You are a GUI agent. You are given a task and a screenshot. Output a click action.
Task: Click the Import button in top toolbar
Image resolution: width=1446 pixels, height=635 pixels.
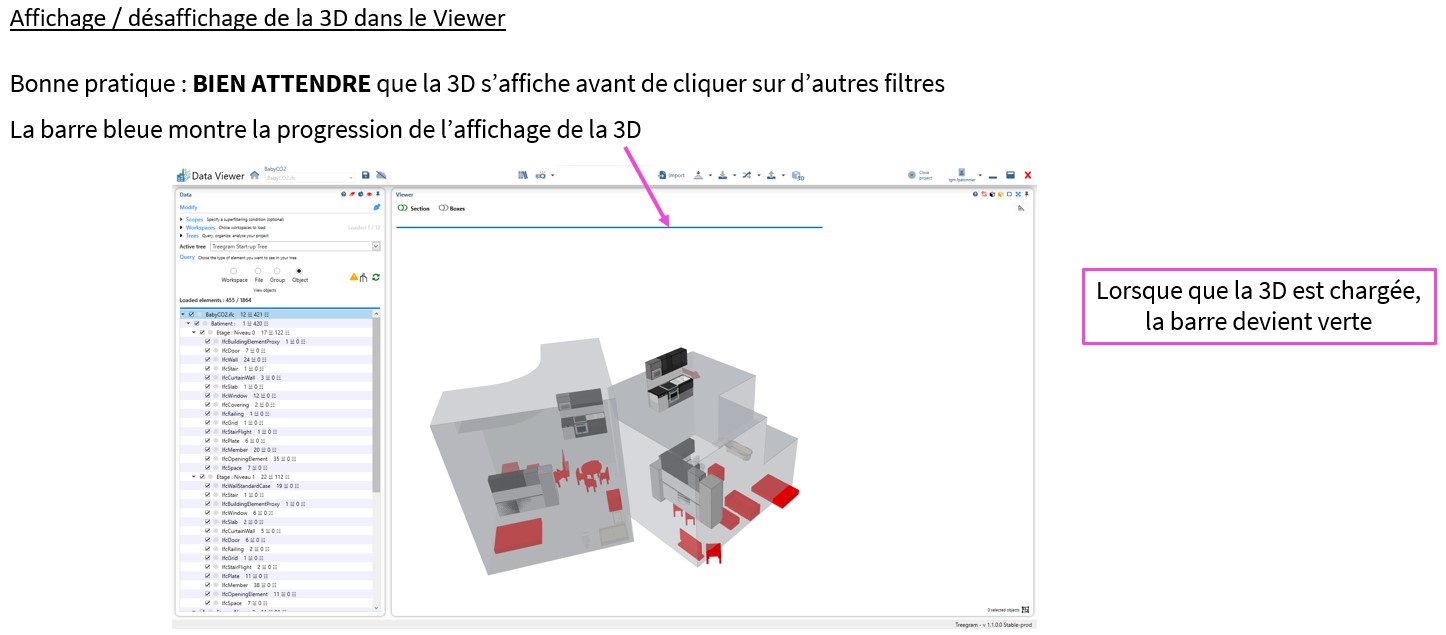pyautogui.click(x=671, y=175)
